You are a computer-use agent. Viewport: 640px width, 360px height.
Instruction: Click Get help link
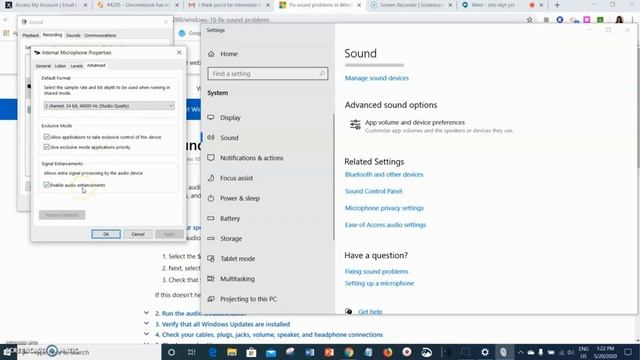[x=370, y=312]
